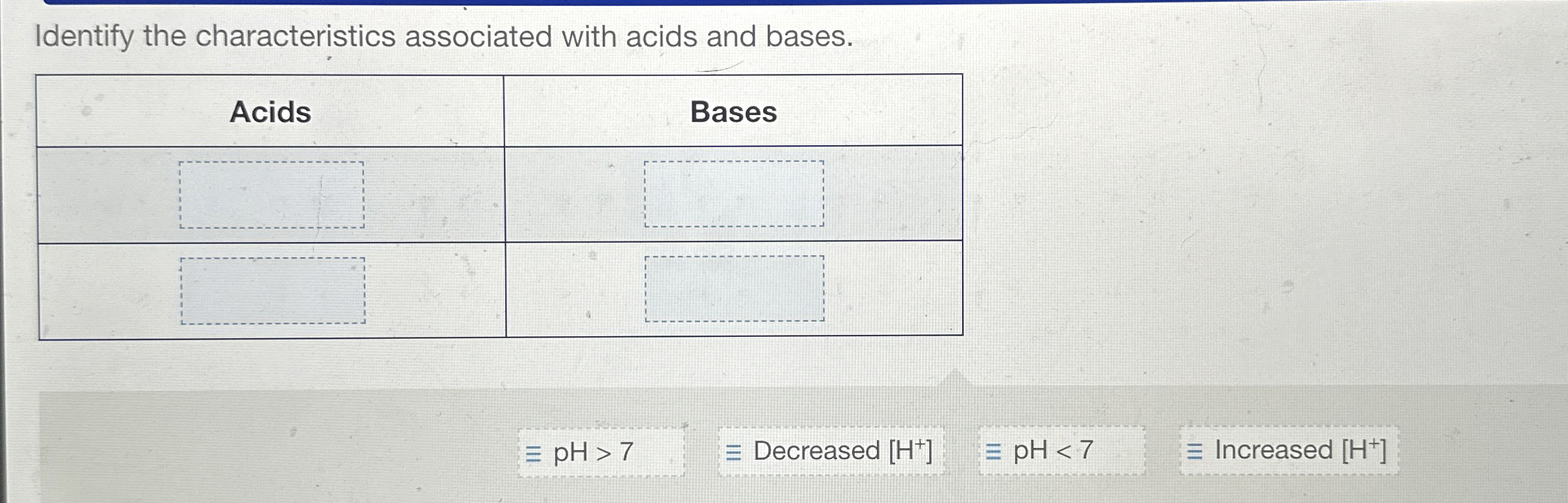Click the Bases column header

pos(734,112)
